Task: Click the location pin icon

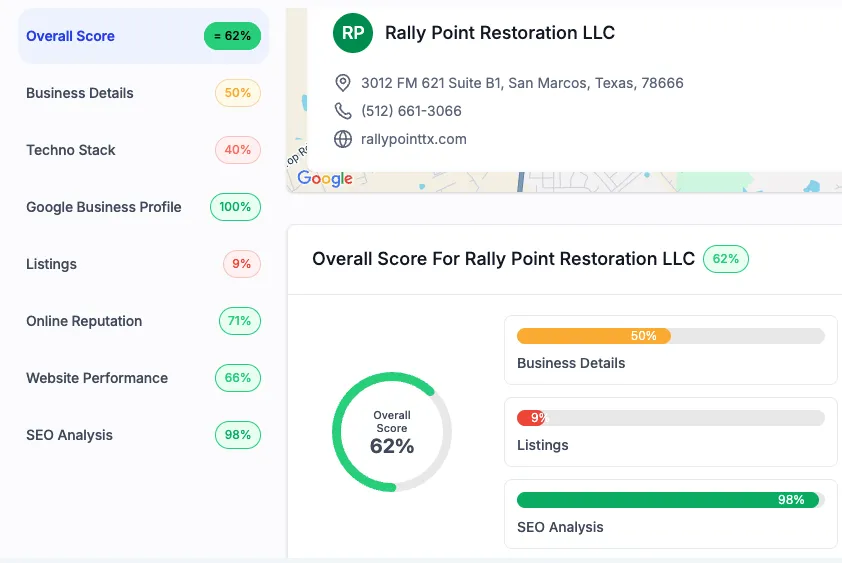Action: click(343, 83)
